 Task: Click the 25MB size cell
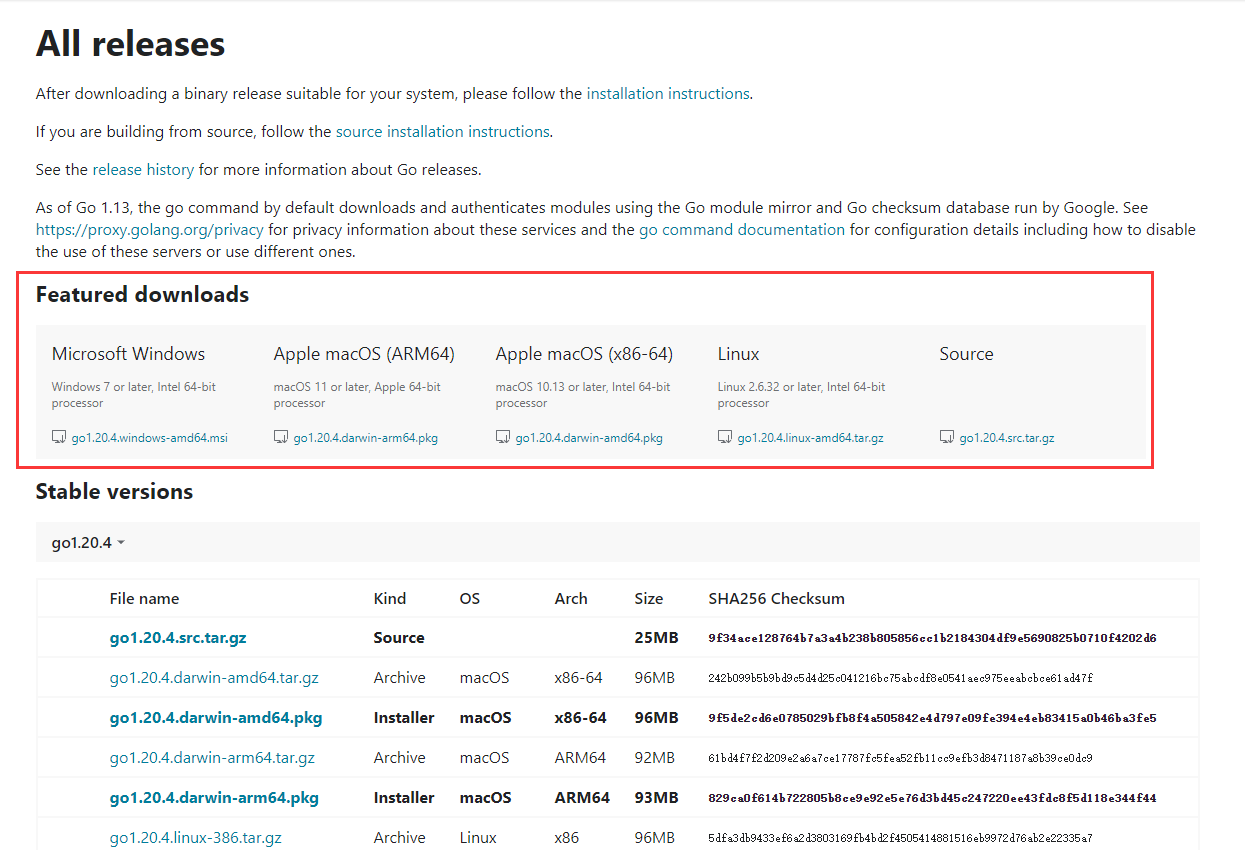point(657,637)
